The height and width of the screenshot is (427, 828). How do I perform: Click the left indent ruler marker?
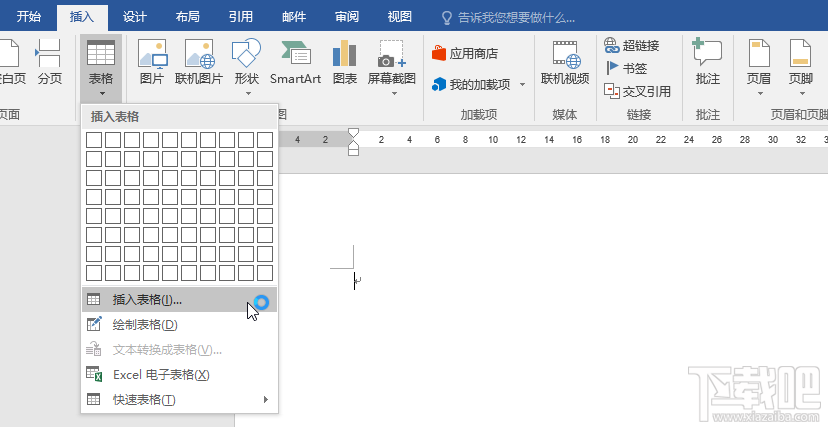tap(353, 152)
